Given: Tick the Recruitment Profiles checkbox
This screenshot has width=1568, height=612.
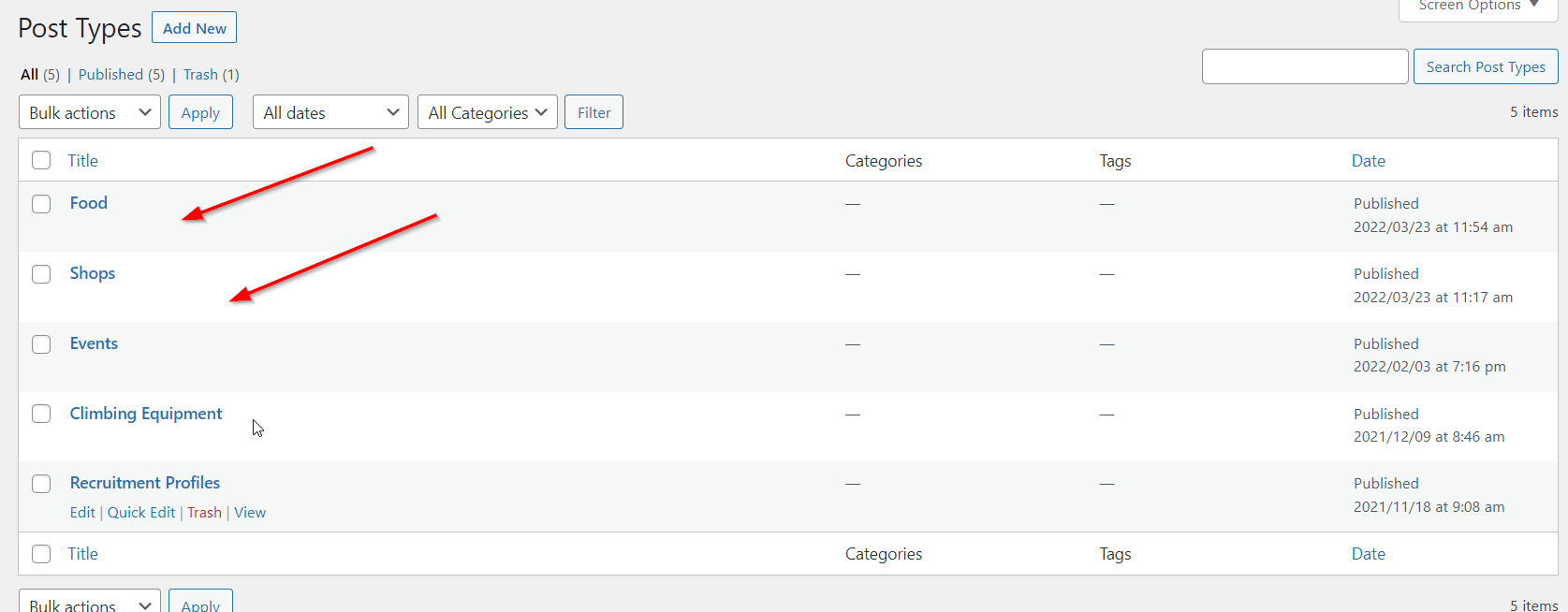Looking at the screenshot, I should [x=41, y=484].
